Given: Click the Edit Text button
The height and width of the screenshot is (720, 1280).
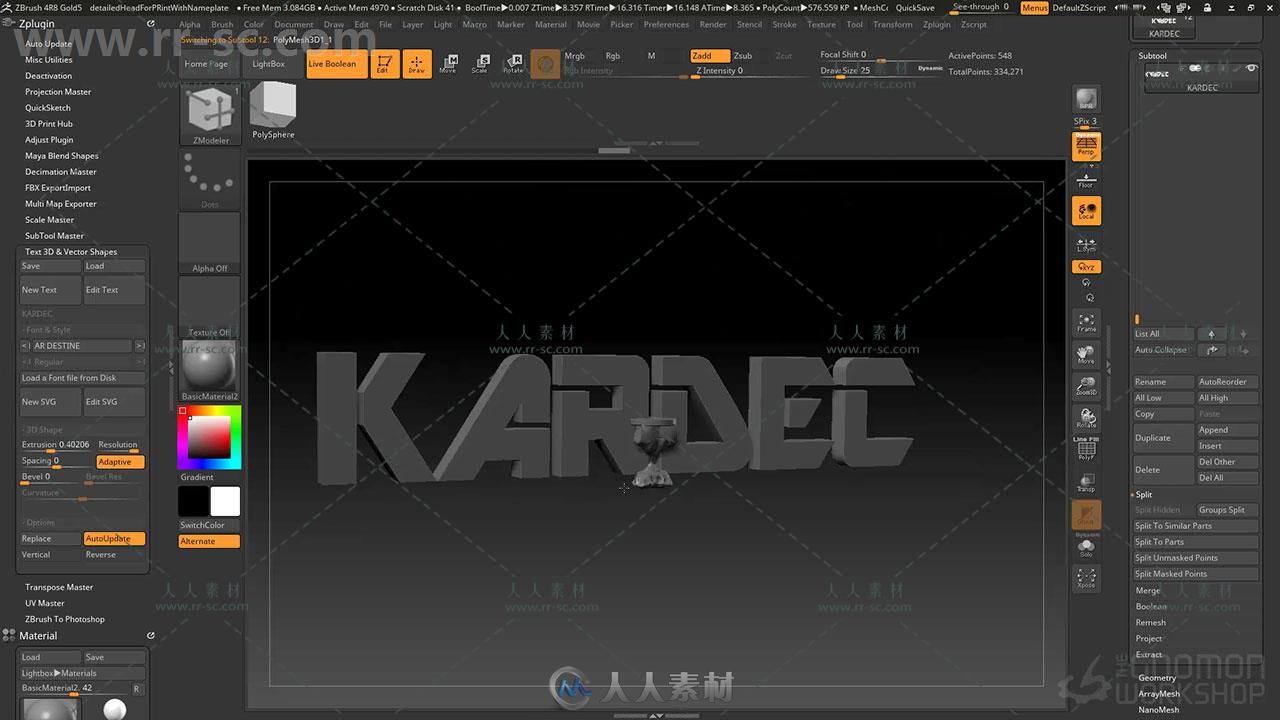Looking at the screenshot, I should pos(114,290).
